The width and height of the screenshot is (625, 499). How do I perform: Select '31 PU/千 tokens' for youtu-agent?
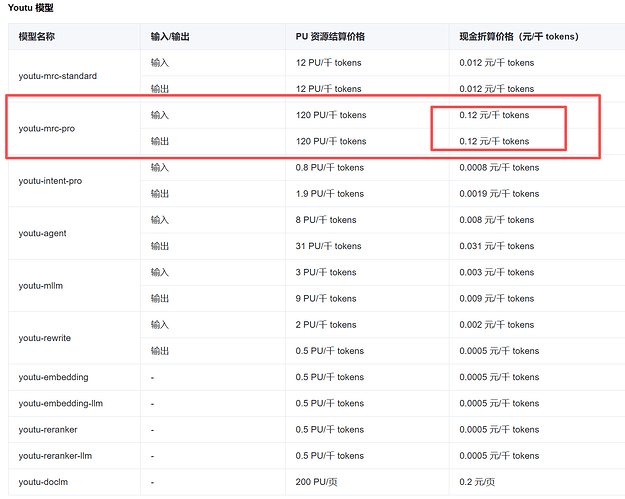point(328,246)
